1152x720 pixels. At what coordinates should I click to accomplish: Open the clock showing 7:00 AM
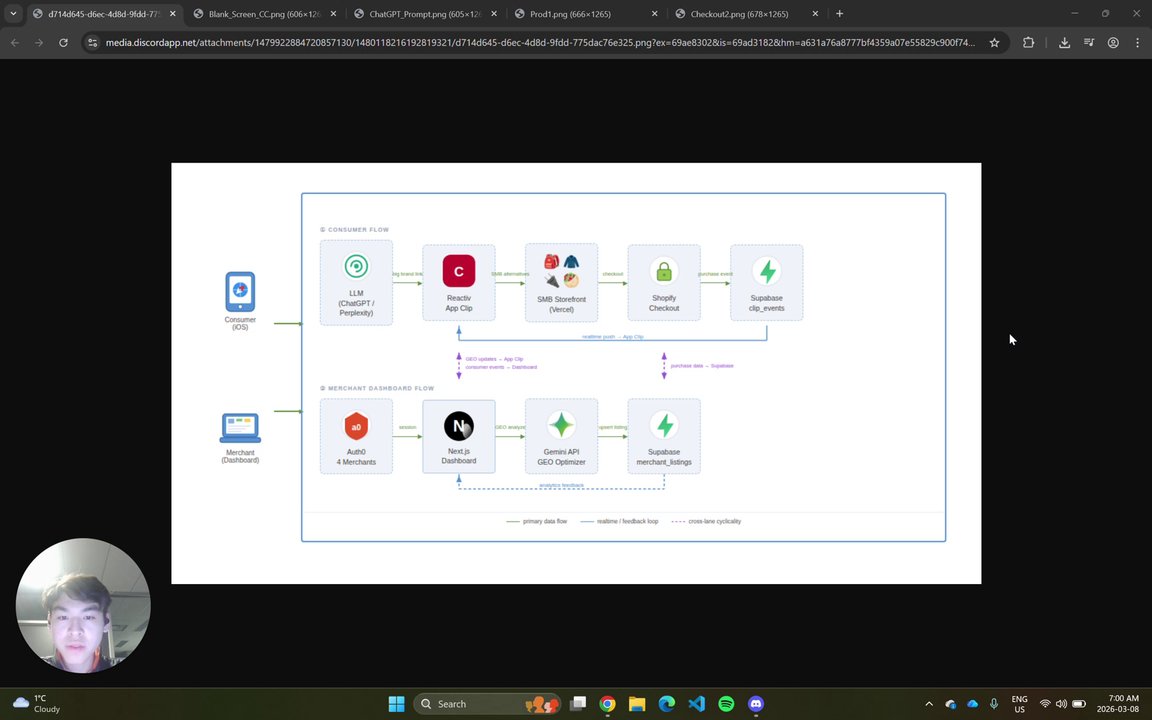1118,704
